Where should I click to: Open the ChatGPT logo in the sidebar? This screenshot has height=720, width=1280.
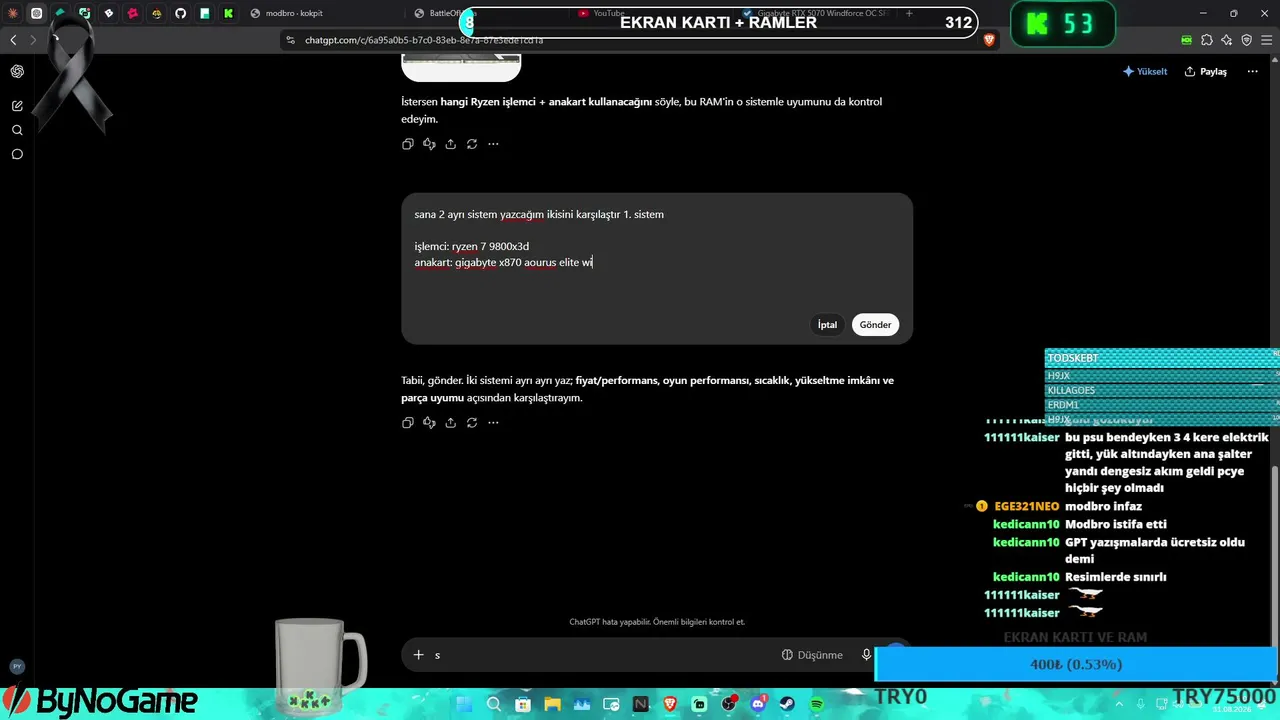tap(17, 71)
